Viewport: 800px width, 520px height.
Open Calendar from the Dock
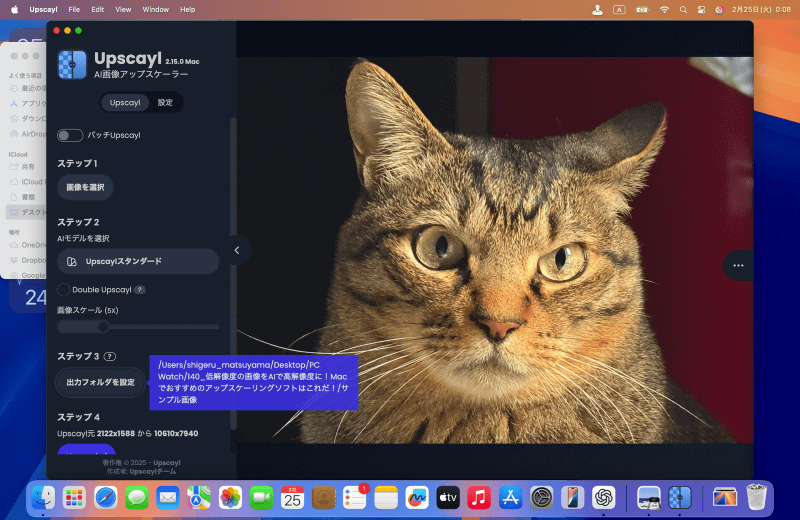coord(292,498)
